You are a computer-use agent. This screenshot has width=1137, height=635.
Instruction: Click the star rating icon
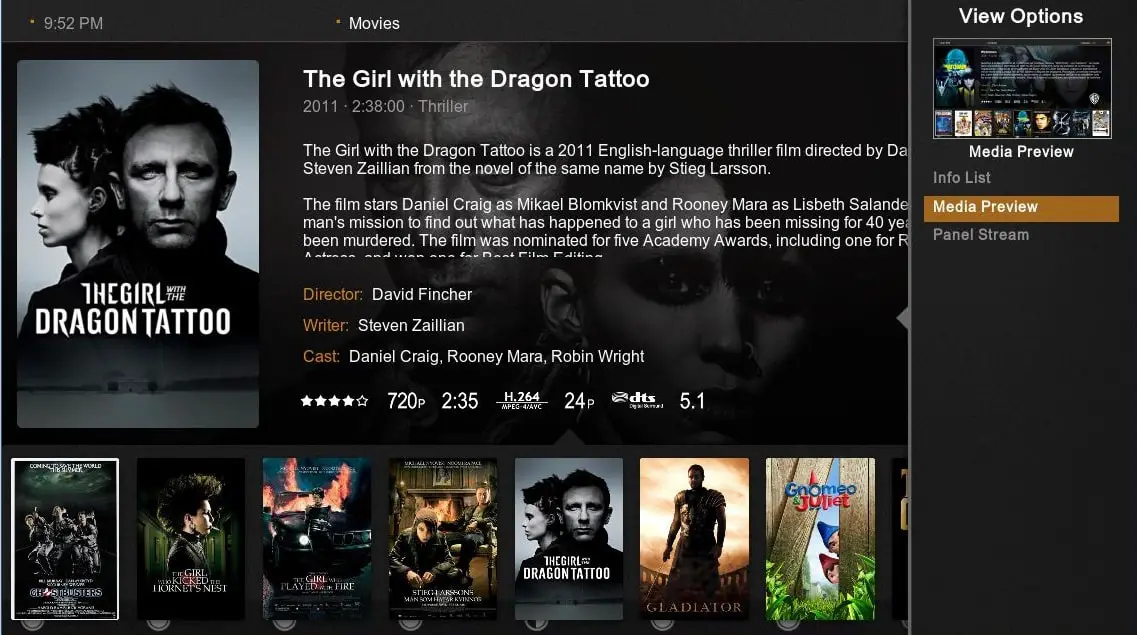[x=334, y=401]
